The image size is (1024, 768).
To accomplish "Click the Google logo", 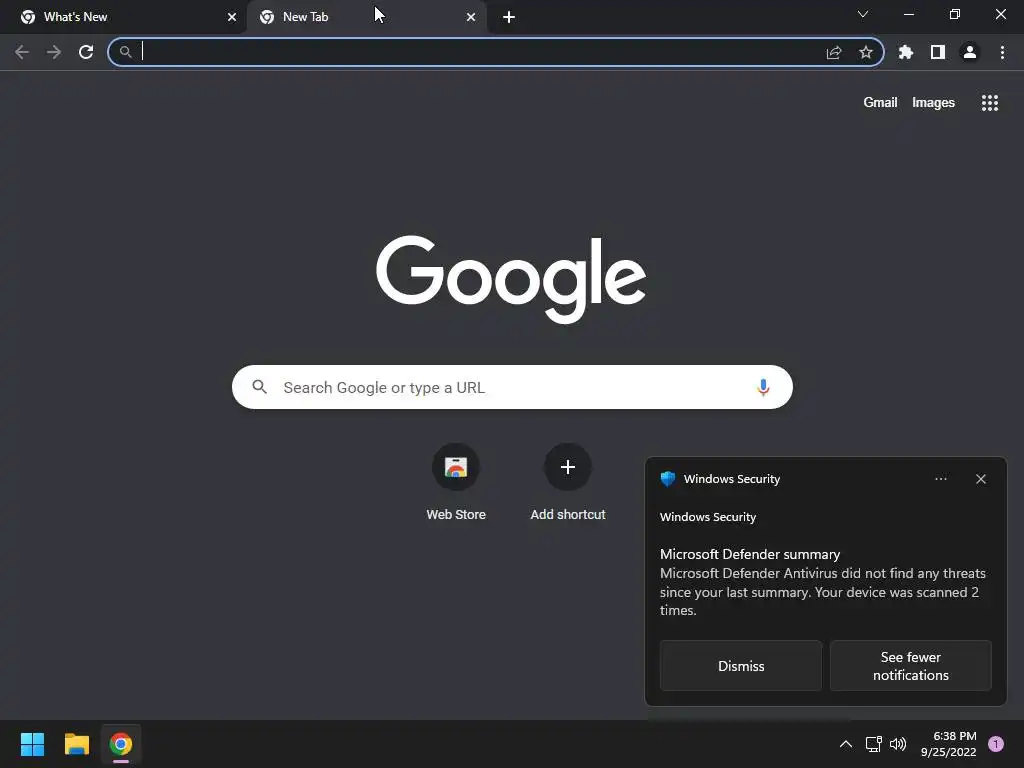I will point(511,279).
